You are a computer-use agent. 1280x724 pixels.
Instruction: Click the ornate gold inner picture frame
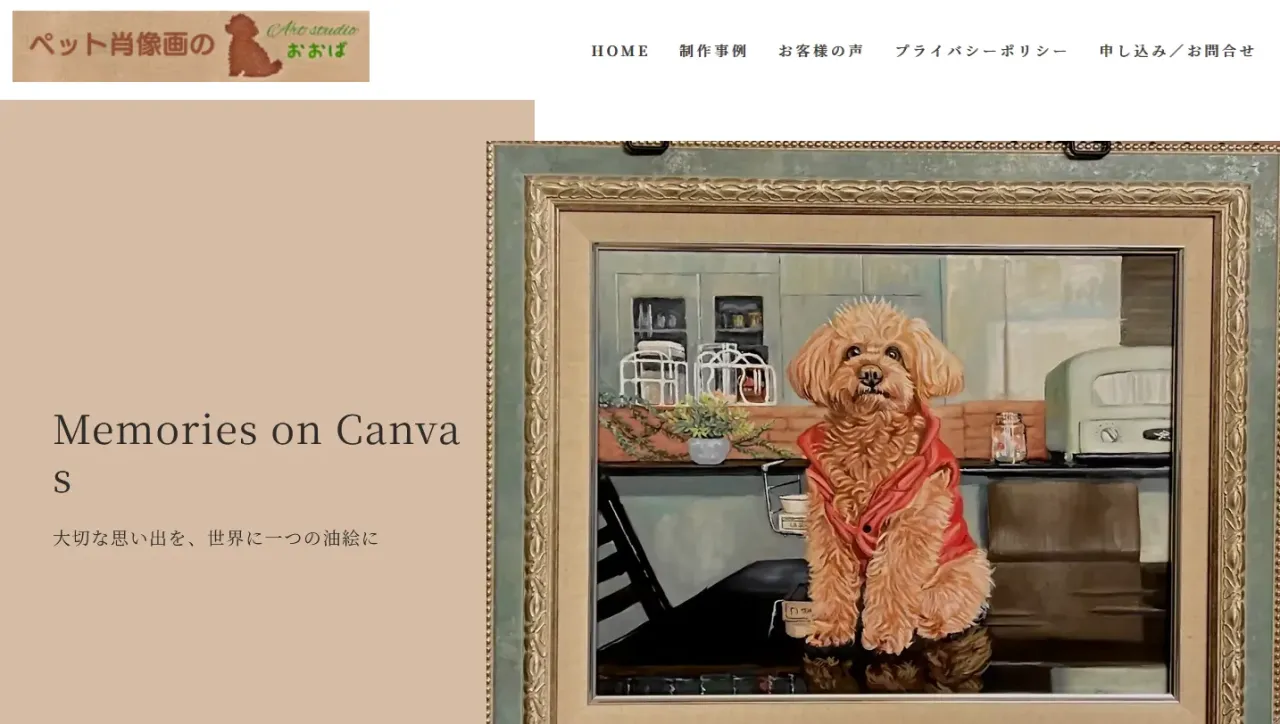pos(887,450)
